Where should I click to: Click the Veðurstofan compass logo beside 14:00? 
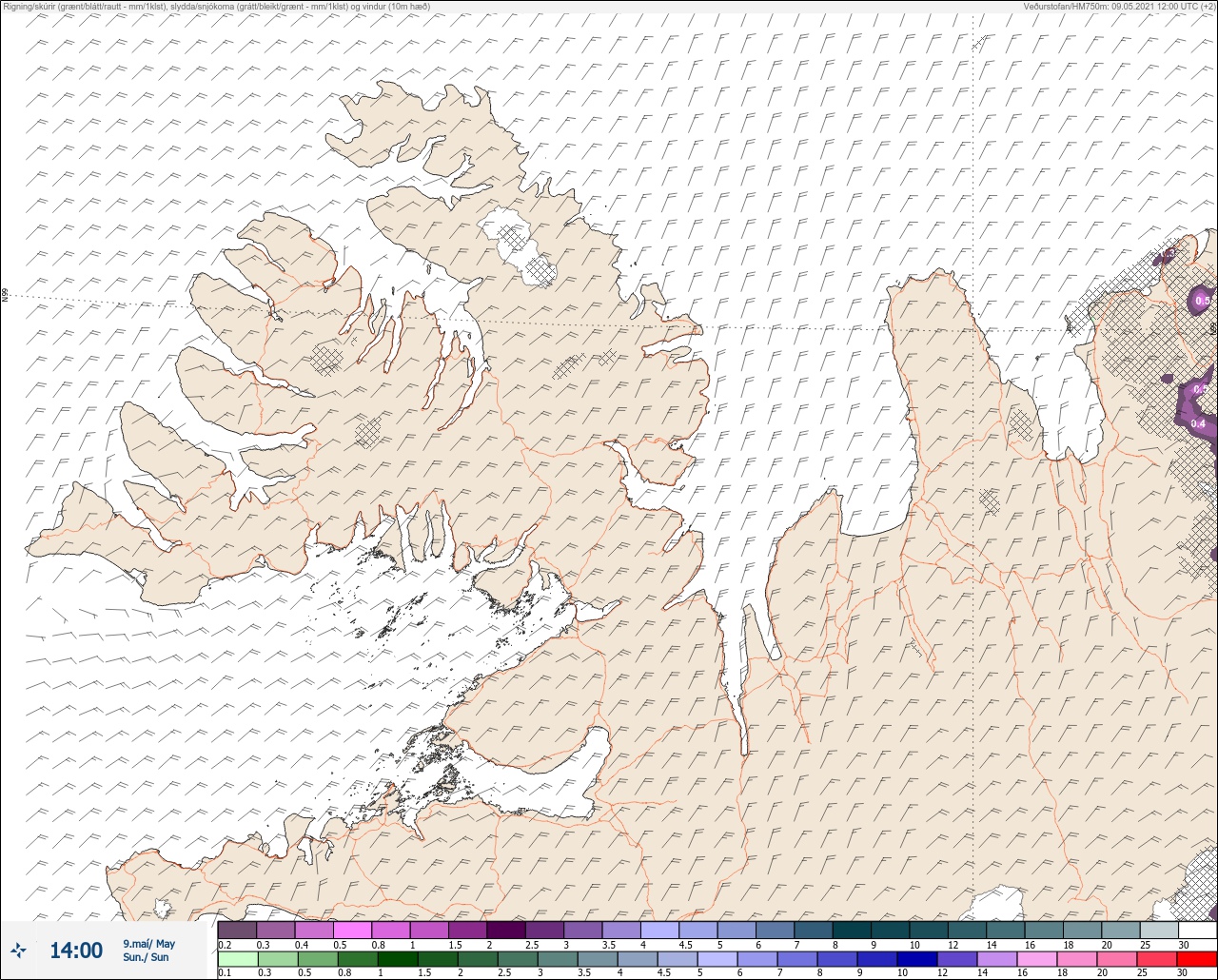point(18,950)
